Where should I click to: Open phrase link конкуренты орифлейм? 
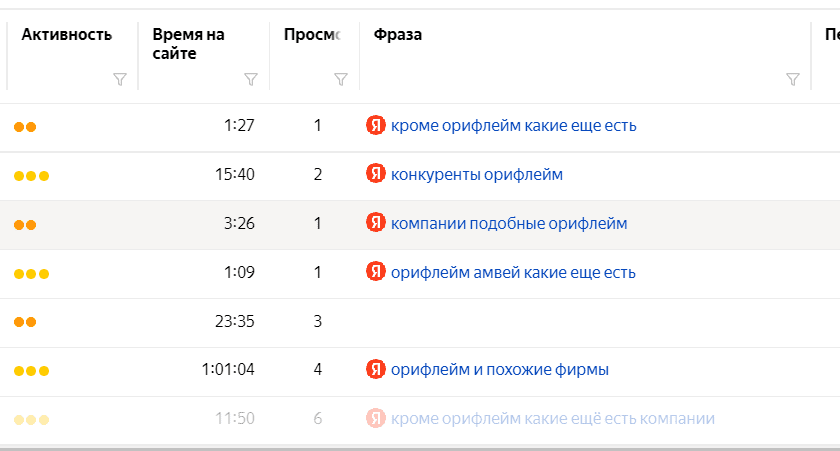(477, 175)
